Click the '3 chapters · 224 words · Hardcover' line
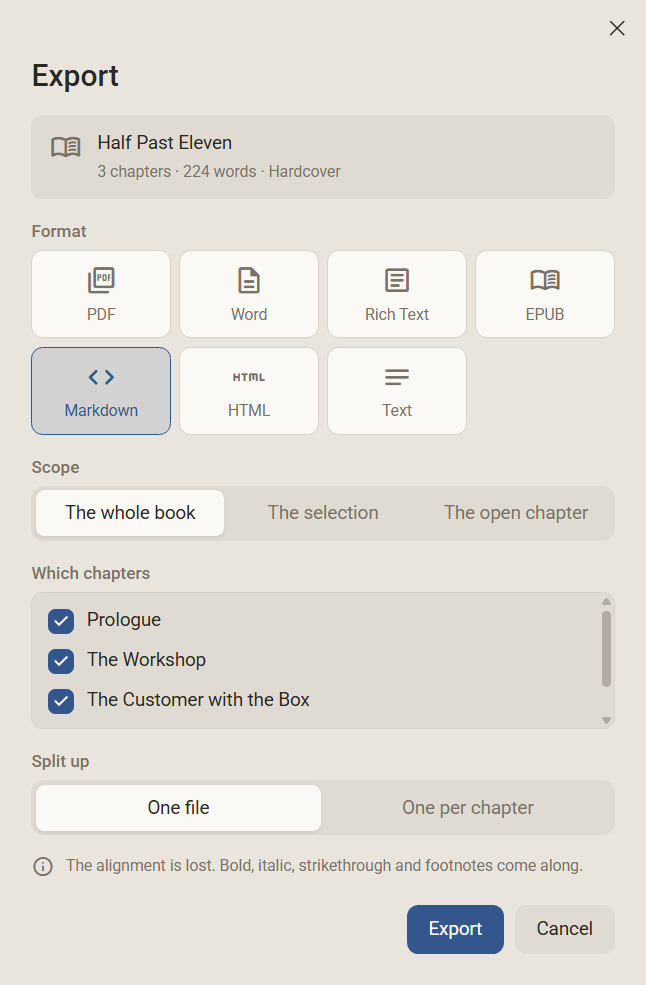646x985 pixels. pos(219,171)
